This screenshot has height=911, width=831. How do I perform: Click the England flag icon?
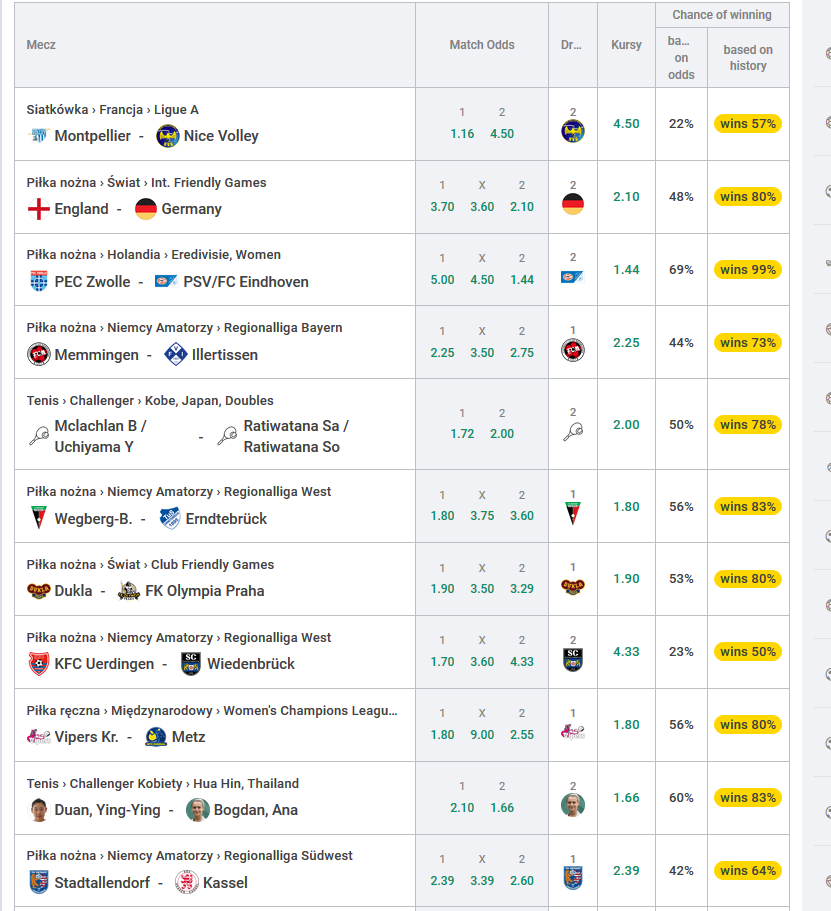(x=38, y=209)
